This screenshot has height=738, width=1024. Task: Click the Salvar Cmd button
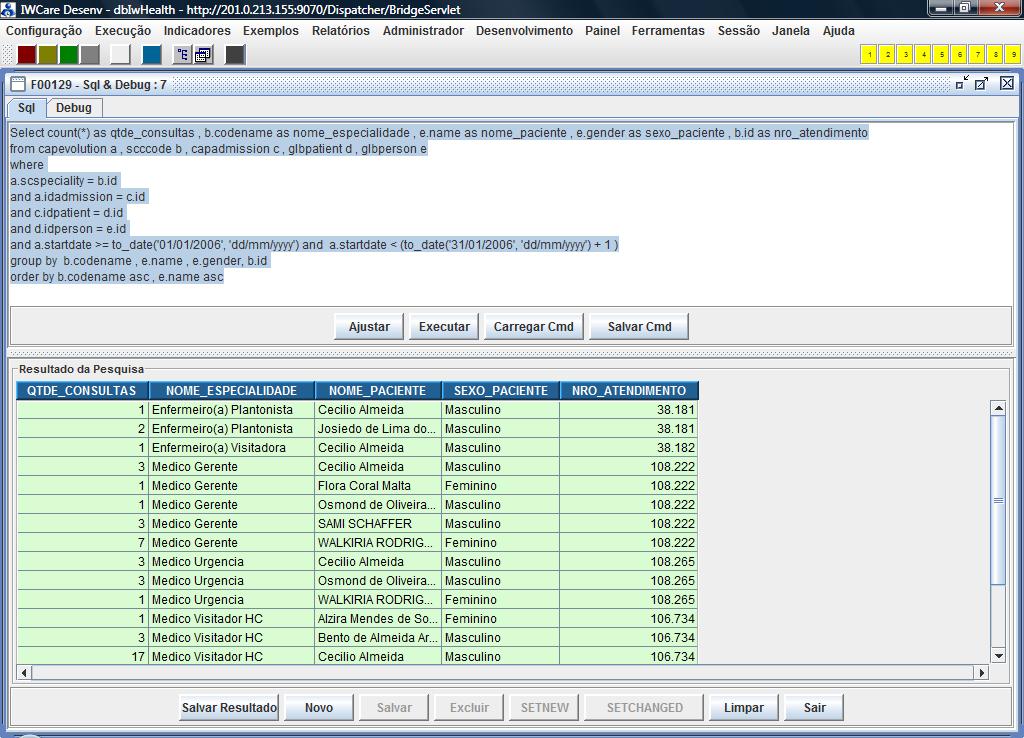(x=639, y=327)
